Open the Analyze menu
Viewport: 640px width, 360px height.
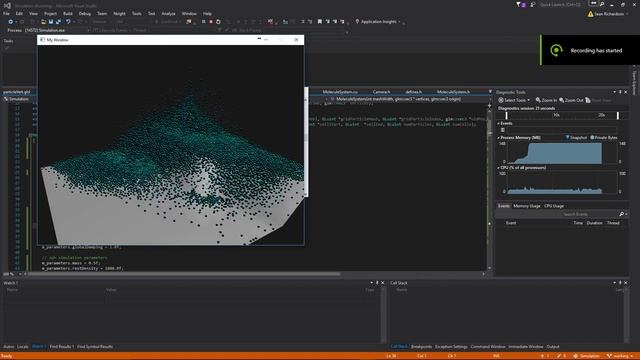(168, 13)
